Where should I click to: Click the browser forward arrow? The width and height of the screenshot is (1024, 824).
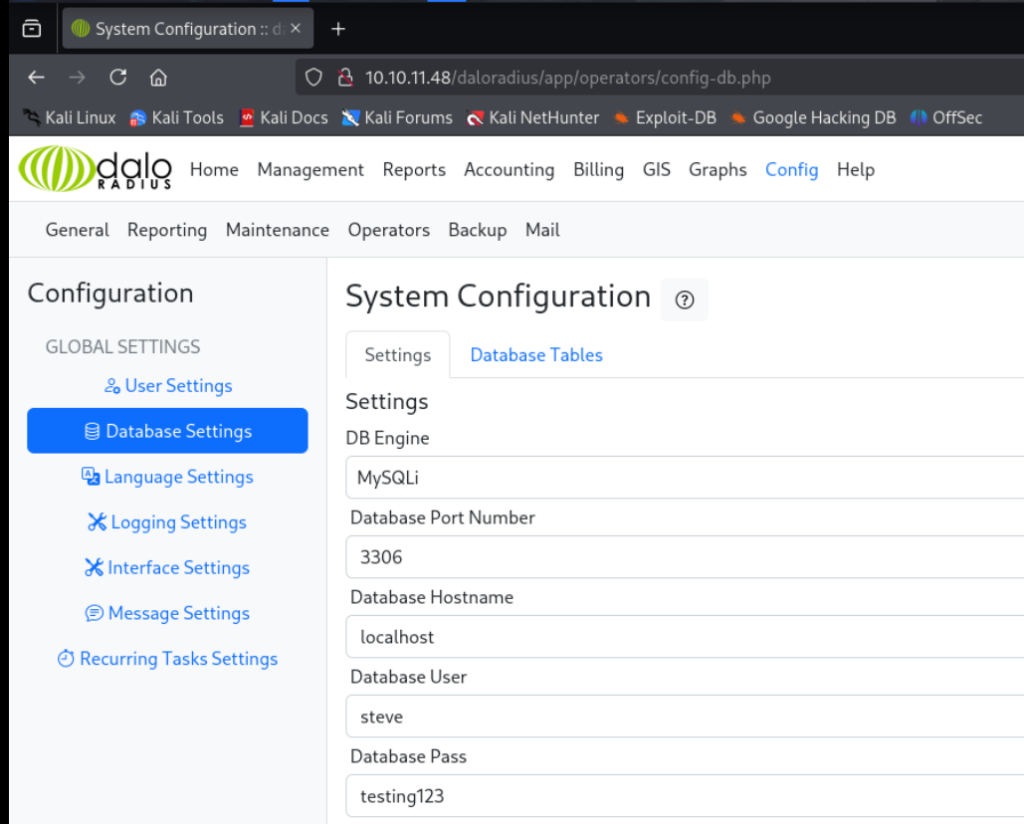77,78
